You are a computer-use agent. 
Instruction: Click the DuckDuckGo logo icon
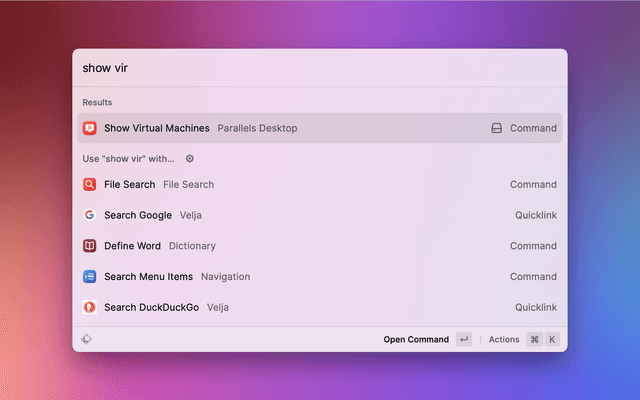click(90, 308)
